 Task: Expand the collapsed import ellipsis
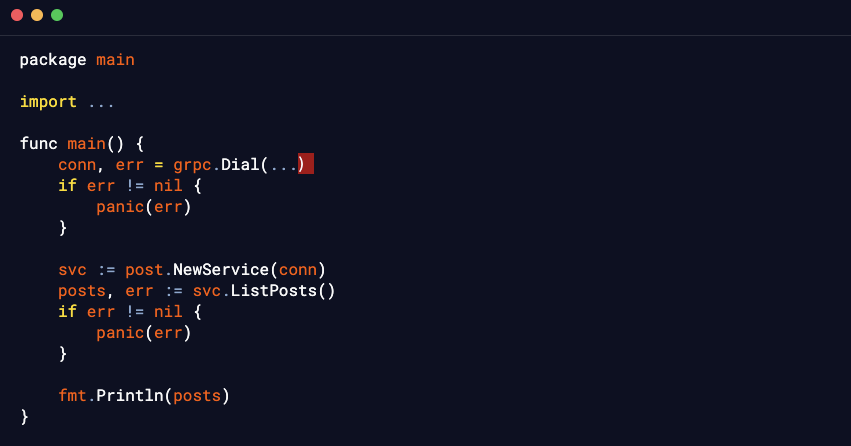tap(101, 102)
